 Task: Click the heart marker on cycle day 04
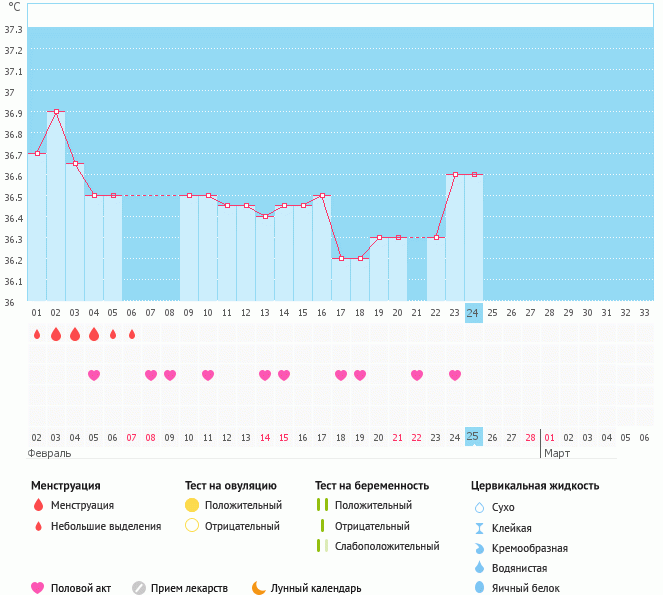tap(94, 375)
